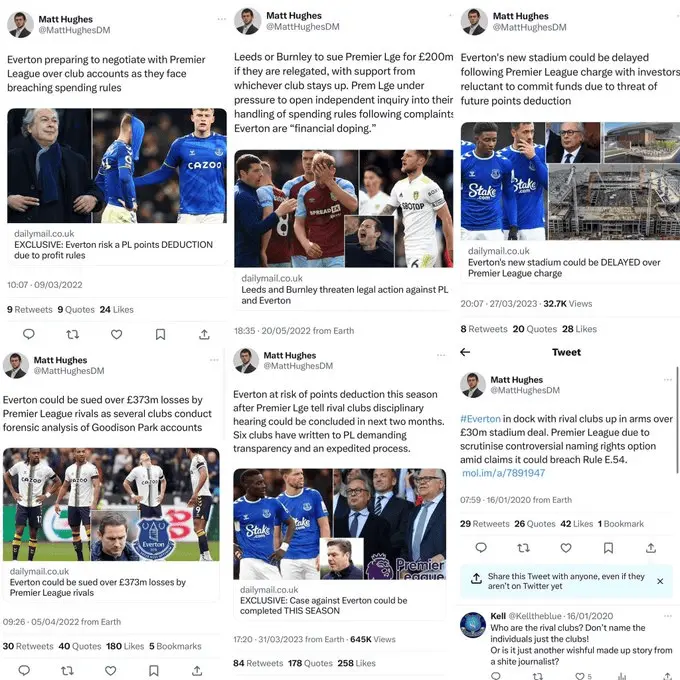The width and height of the screenshot is (680, 680).
Task: Open the more options dots on the first tweet
Action: (222, 19)
